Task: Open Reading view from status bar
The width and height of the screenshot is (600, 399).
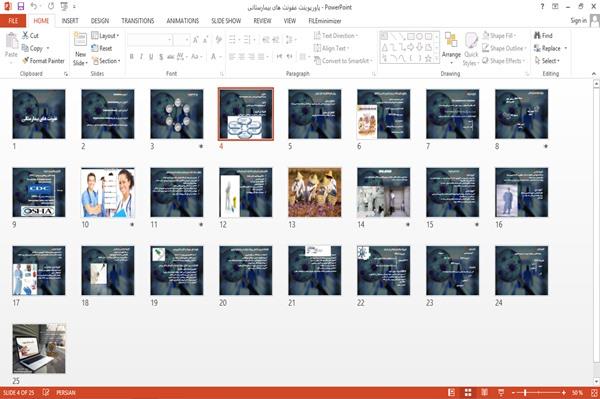Action: [484, 392]
